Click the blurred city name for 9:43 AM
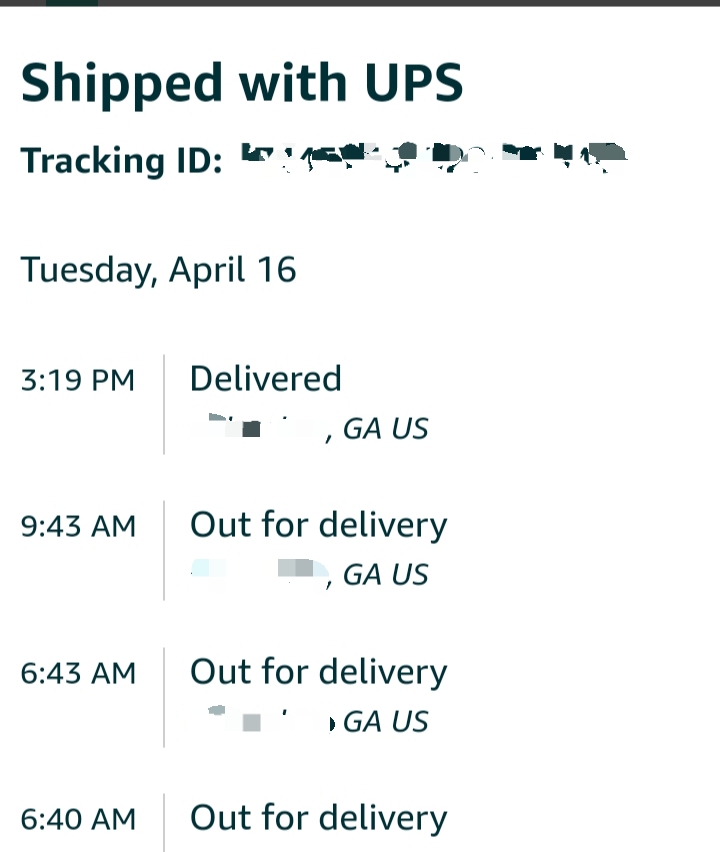Image resolution: width=720 pixels, height=852 pixels. pos(260,572)
